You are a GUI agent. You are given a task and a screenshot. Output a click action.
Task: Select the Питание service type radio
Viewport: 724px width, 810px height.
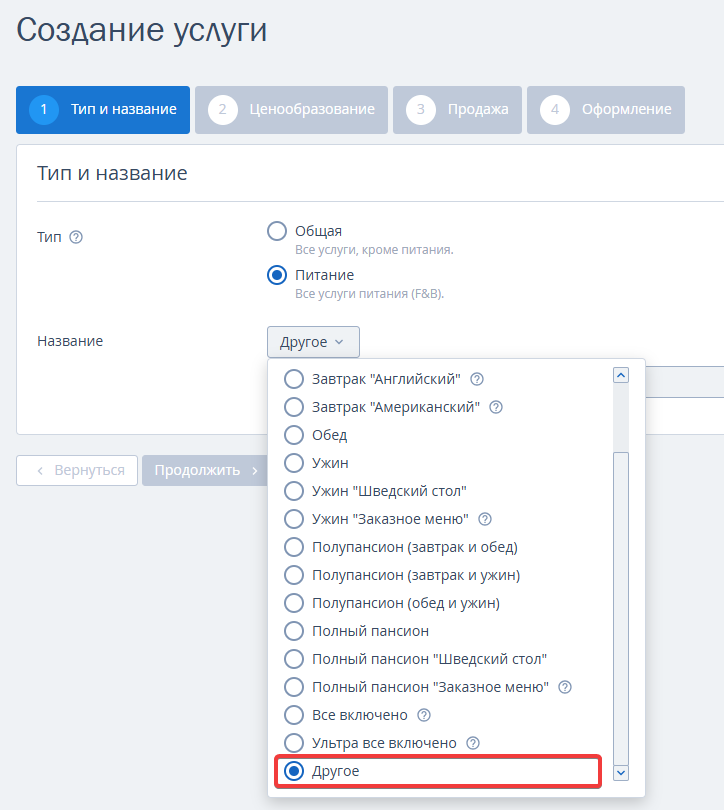pyautogui.click(x=277, y=275)
